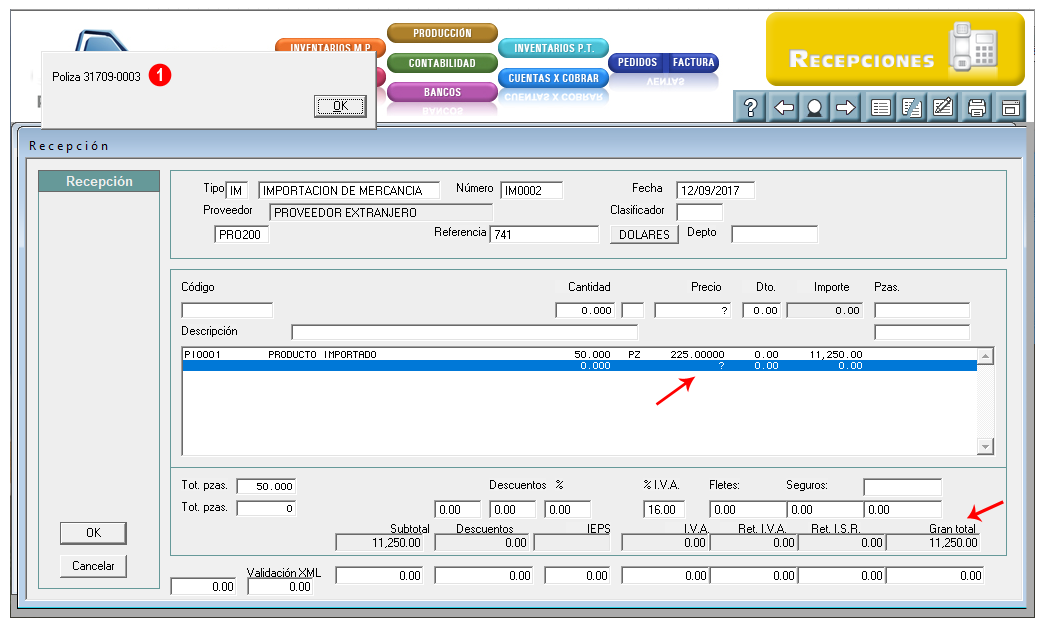Click the crystal ball search icon
The height and width of the screenshot is (628, 1046).
click(x=814, y=107)
